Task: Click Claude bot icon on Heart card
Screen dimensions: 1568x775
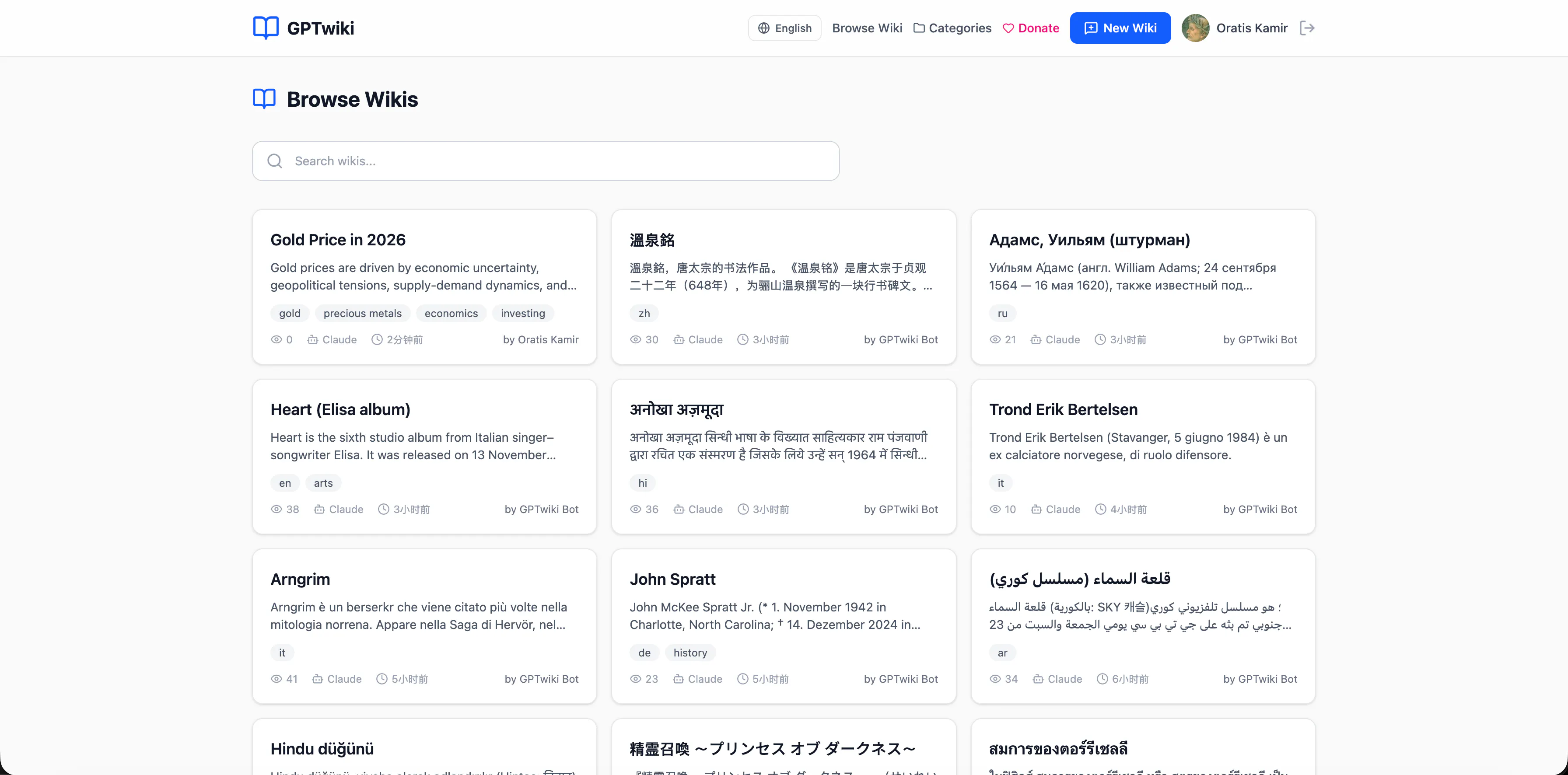Action: 319,509
